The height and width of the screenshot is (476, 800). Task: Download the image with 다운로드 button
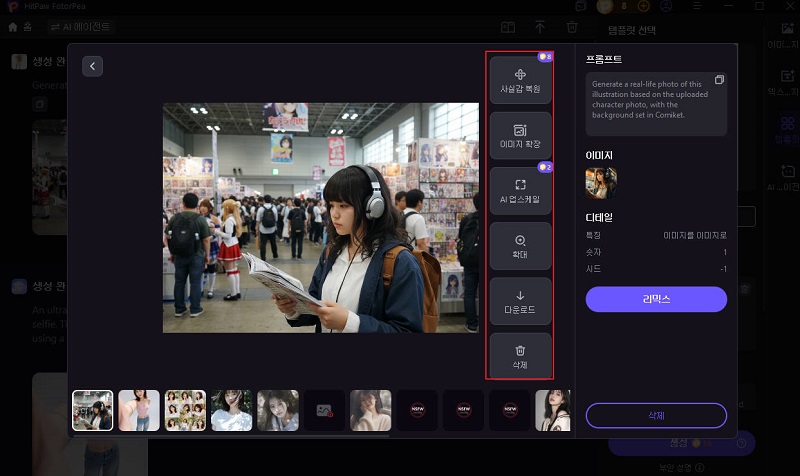[520, 301]
